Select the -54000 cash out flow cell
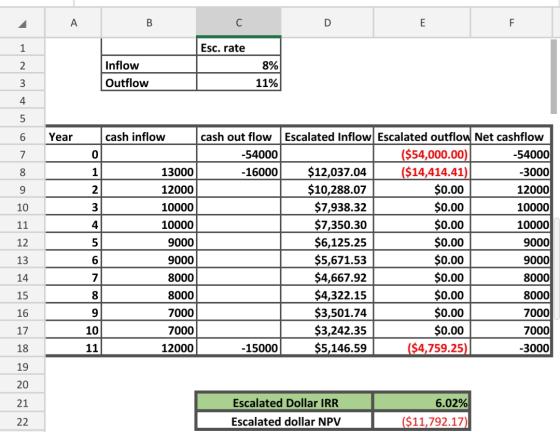The image size is (560, 432). [x=239, y=154]
